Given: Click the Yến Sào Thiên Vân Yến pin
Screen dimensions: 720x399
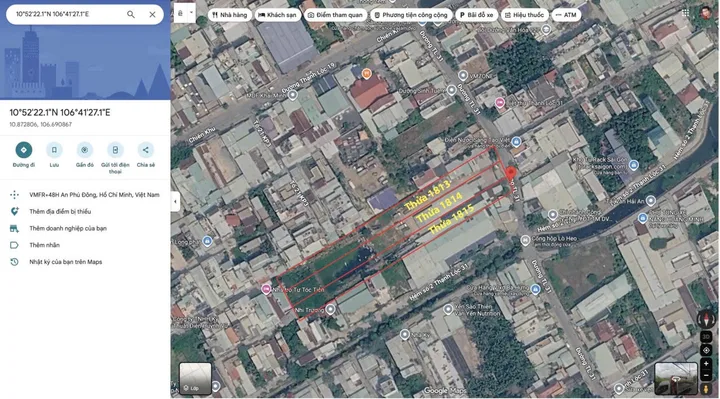Looking at the screenshot, I should (448, 309).
